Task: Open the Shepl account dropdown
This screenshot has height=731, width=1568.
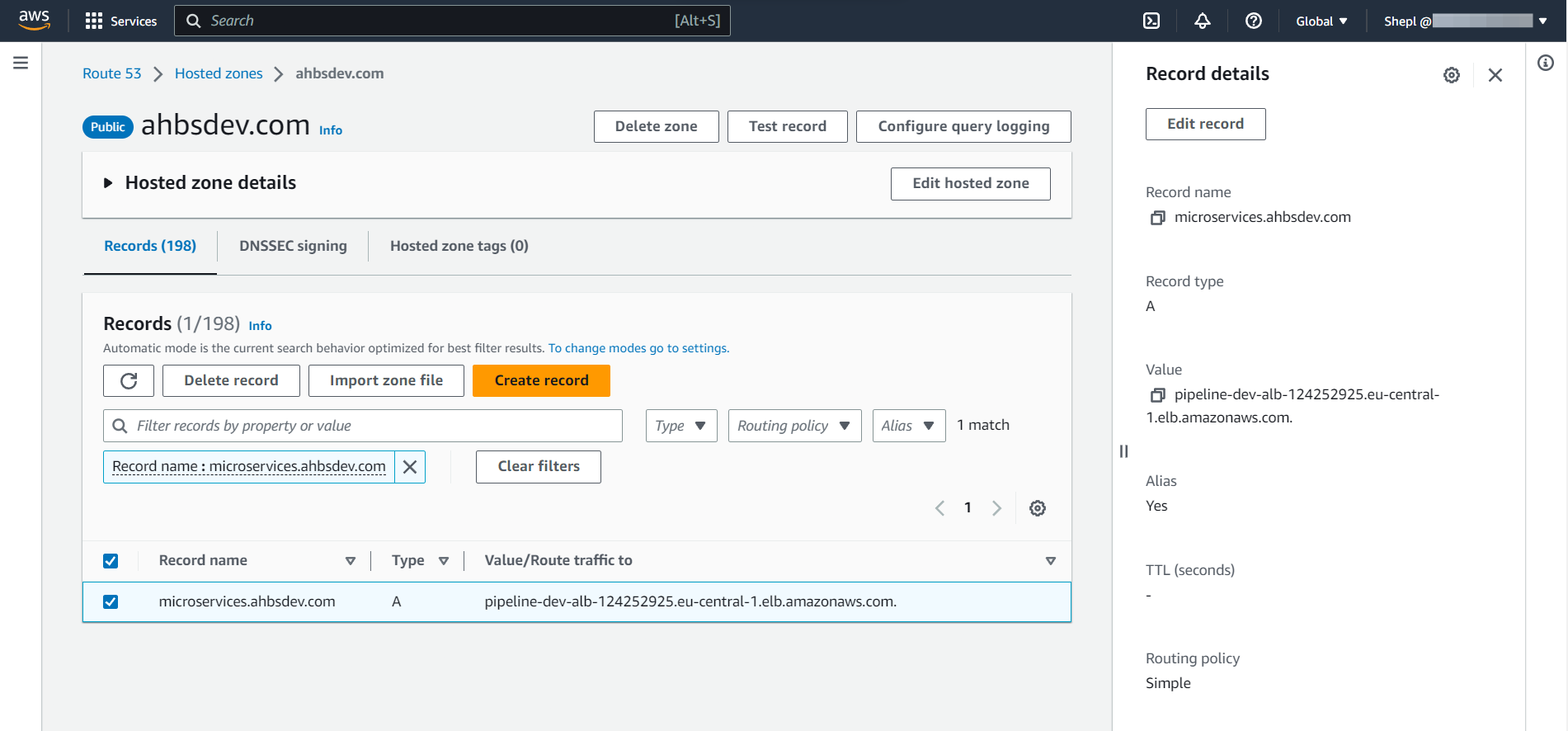Action: point(1465,21)
